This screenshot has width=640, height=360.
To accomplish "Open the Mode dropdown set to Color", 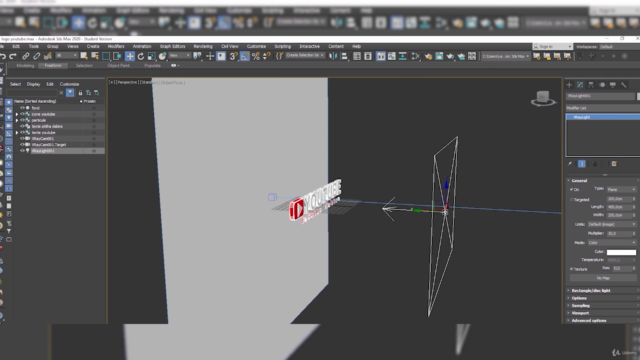I will pos(612,242).
